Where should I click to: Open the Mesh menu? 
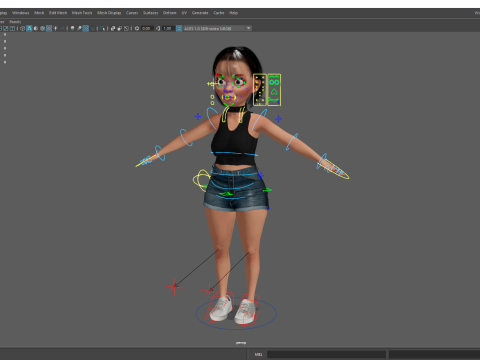[x=39, y=13]
